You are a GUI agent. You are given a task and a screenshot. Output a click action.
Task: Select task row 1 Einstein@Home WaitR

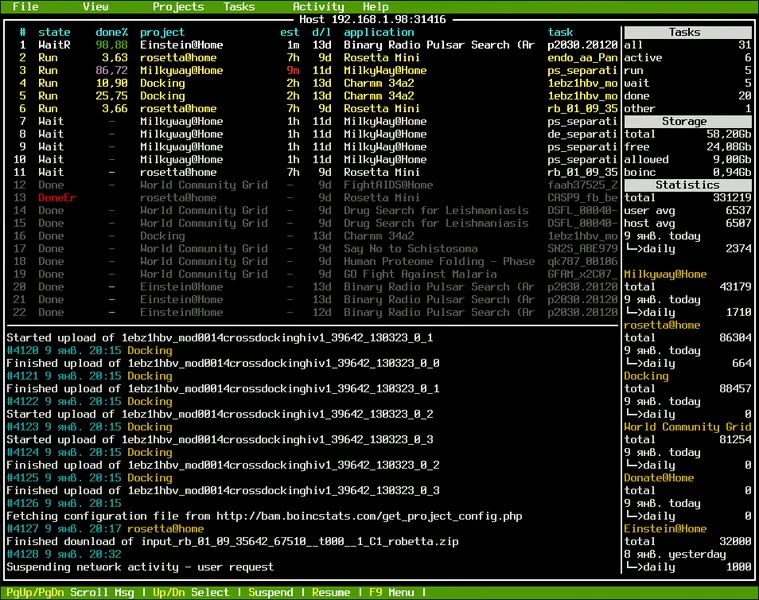[x=312, y=45]
